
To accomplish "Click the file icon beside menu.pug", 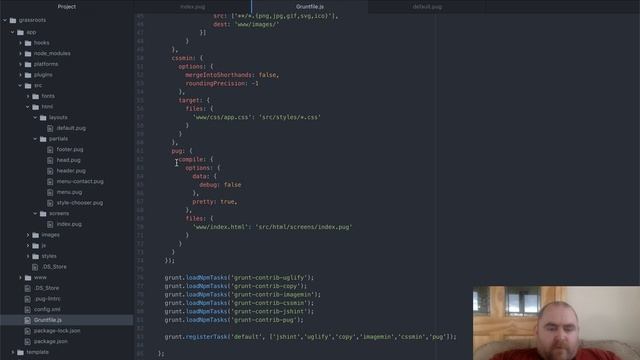I will tap(50, 192).
